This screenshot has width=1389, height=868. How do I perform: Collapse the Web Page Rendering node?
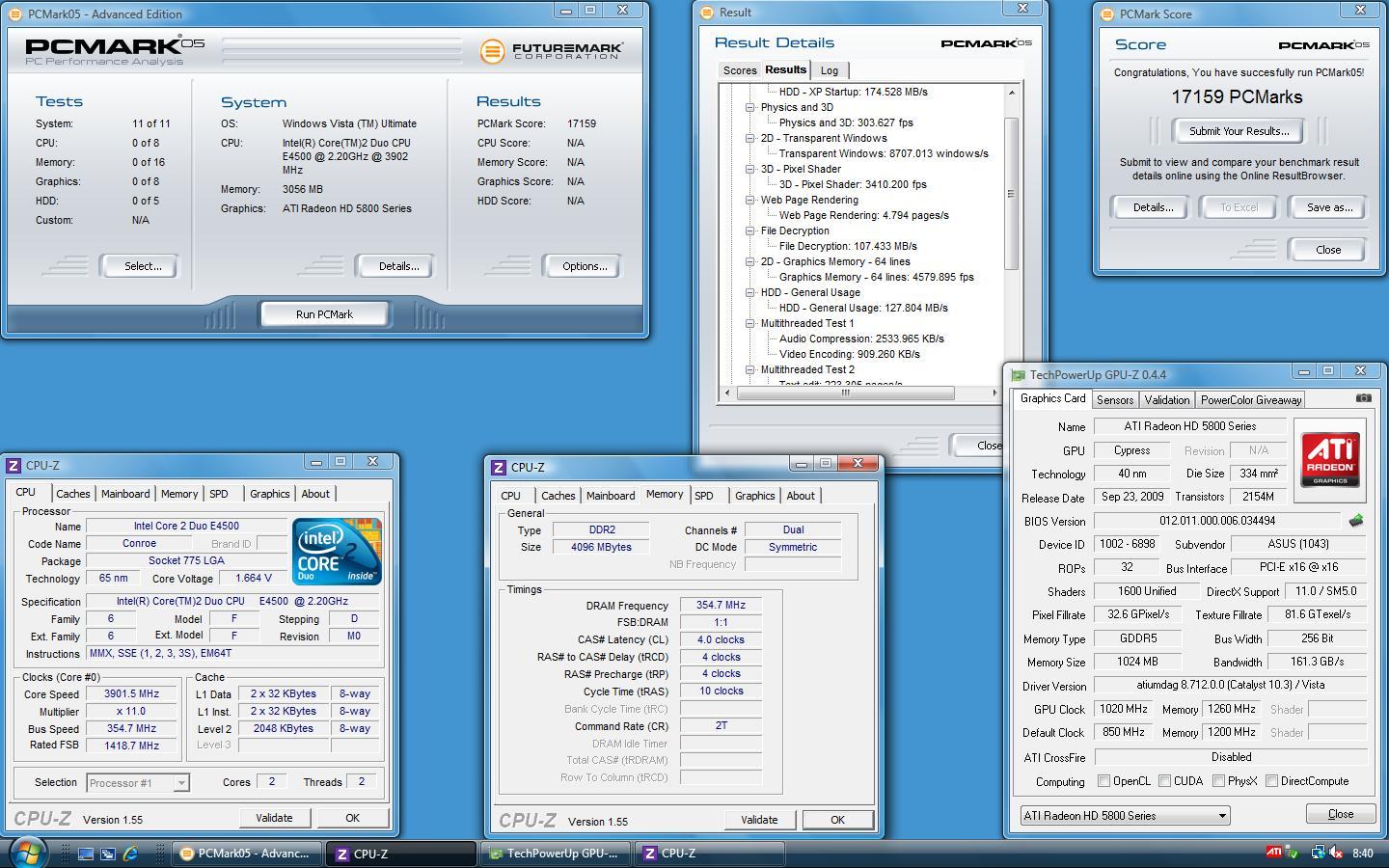[x=750, y=200]
